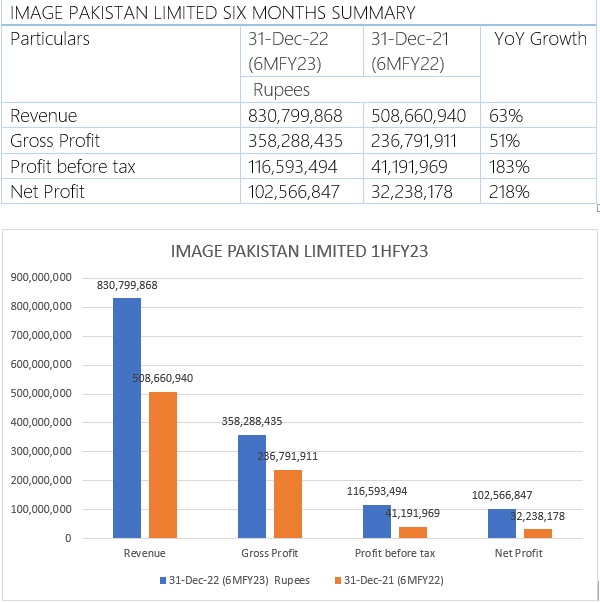
Task: Click the 700,000,000 y-axis label
Action: (x=41, y=335)
